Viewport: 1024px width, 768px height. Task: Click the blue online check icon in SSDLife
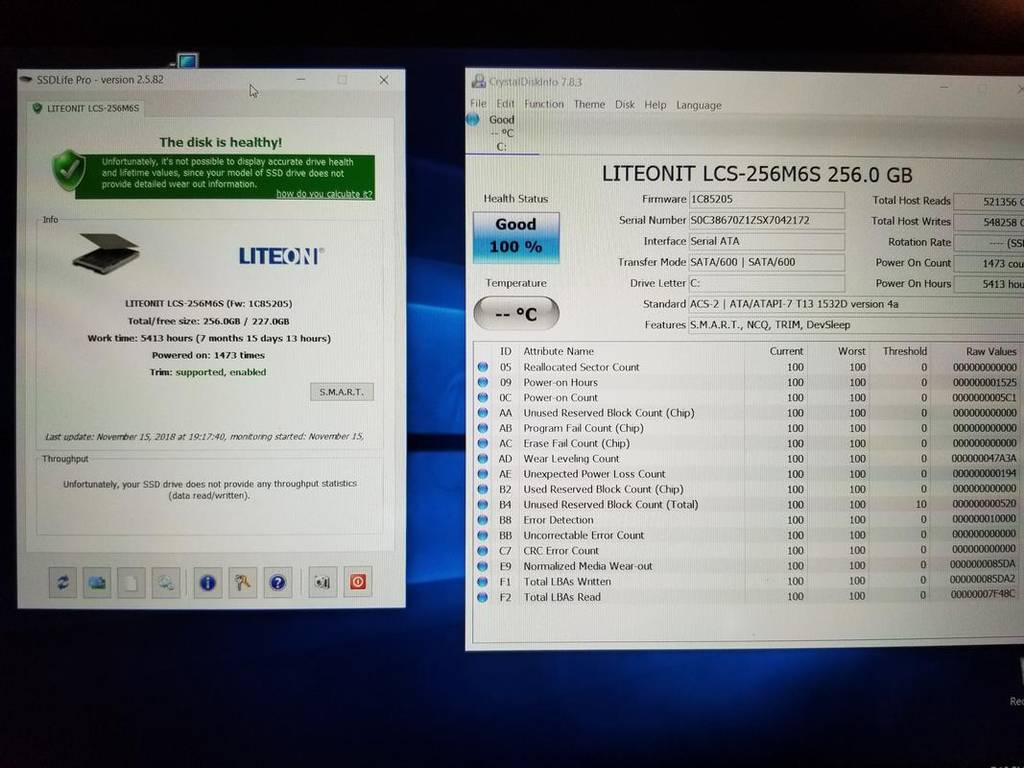point(97,583)
